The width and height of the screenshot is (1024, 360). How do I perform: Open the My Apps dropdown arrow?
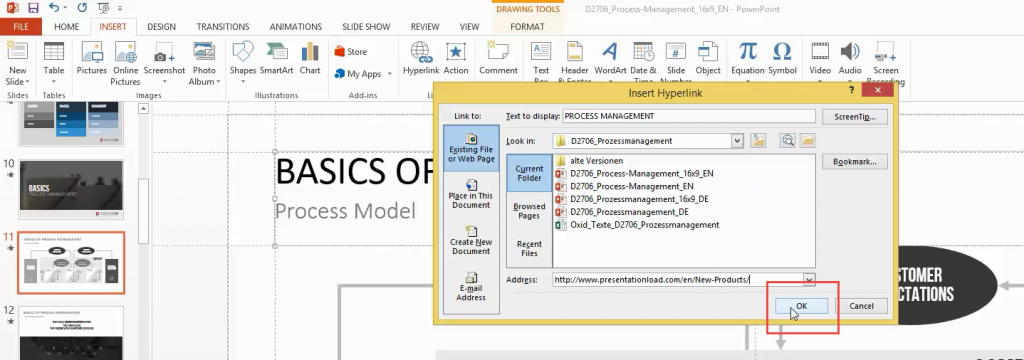pyautogui.click(x=389, y=74)
